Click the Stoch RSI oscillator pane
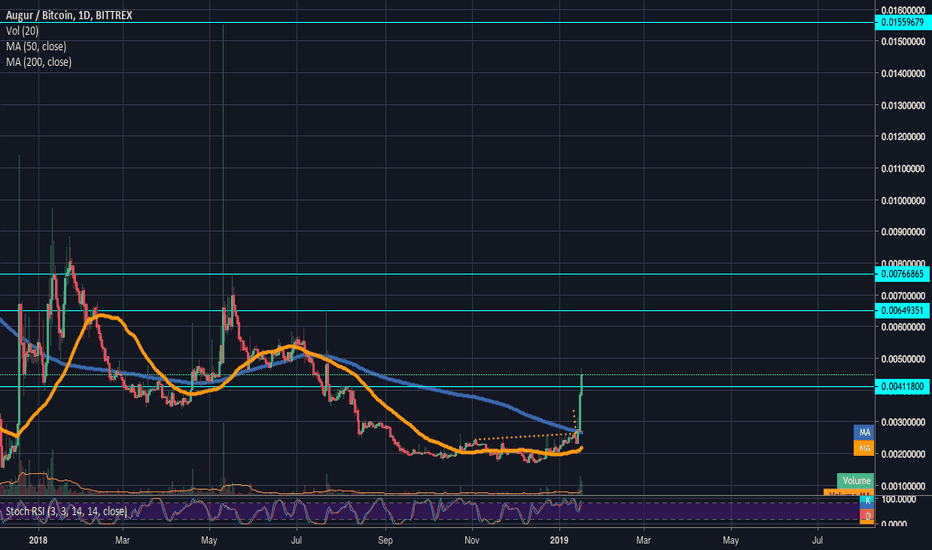 tap(437, 511)
